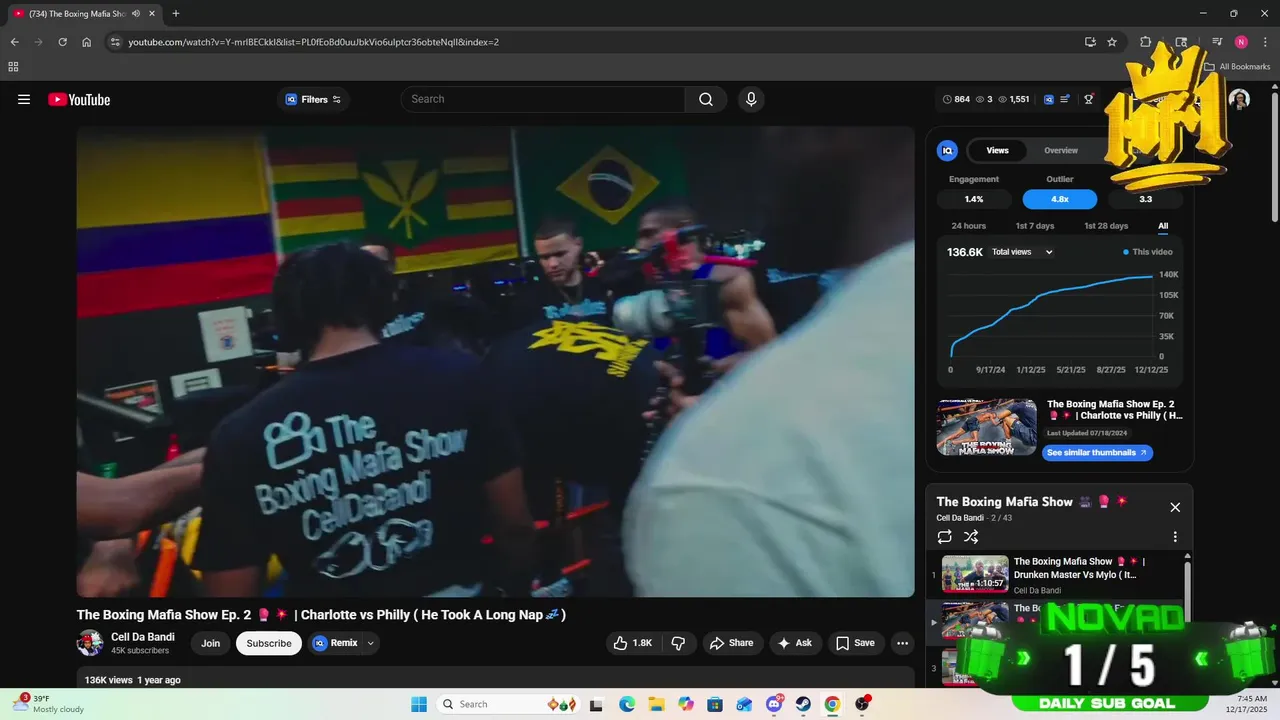The height and width of the screenshot is (720, 1280).
Task: Toggle playlist shuffle icon
Action: pyautogui.click(x=971, y=537)
